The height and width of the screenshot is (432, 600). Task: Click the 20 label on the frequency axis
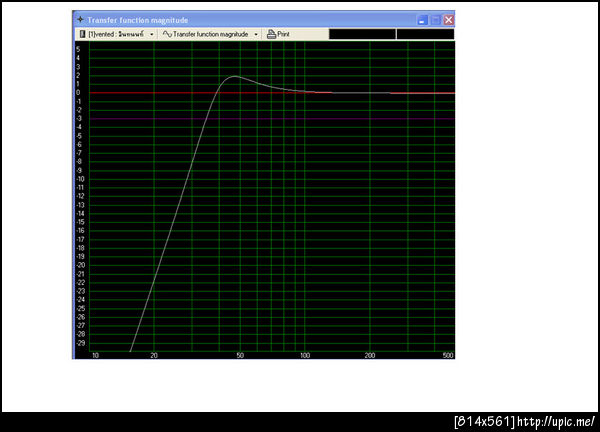(154, 355)
